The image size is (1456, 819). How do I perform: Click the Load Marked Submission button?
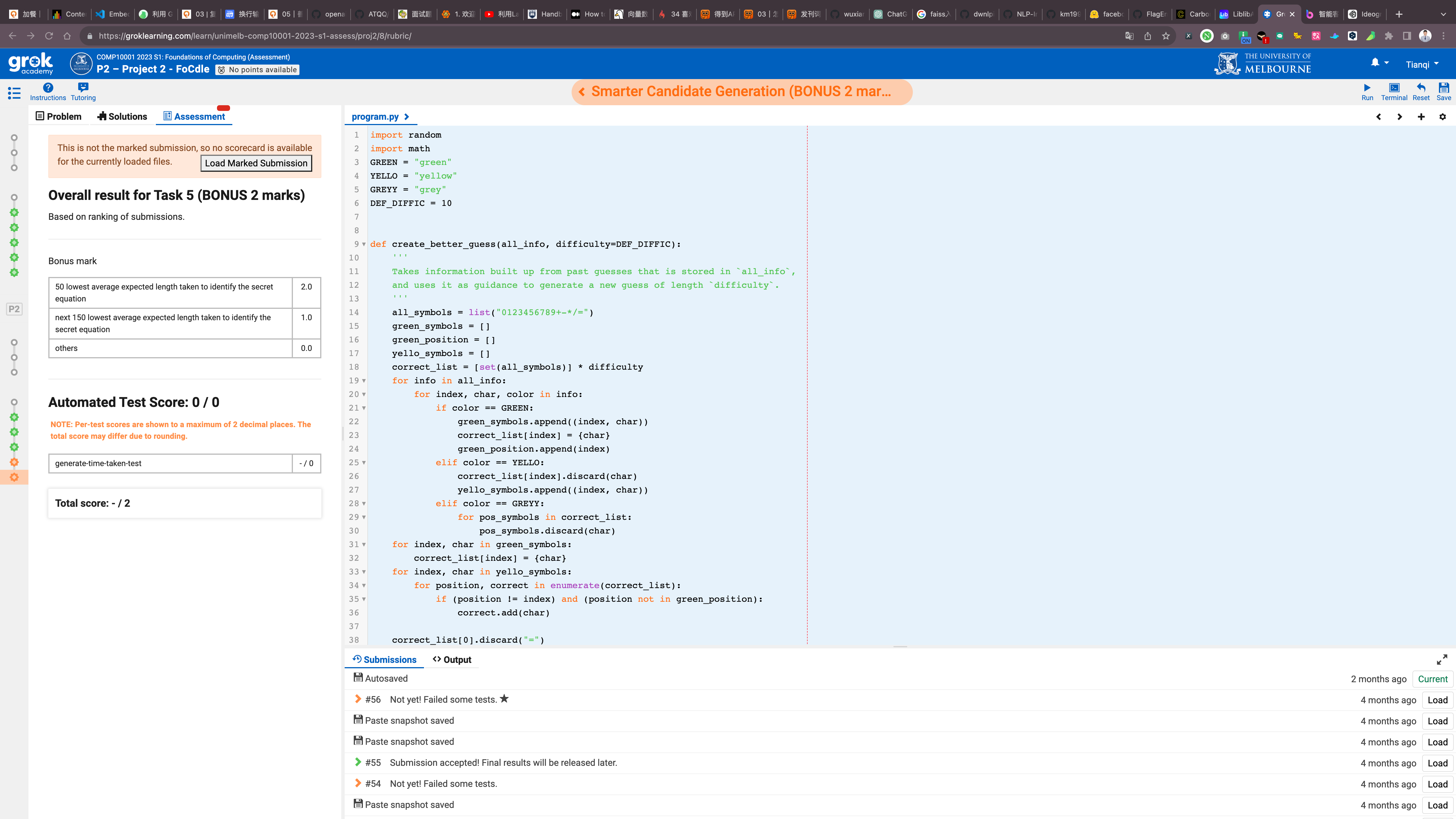coord(256,163)
